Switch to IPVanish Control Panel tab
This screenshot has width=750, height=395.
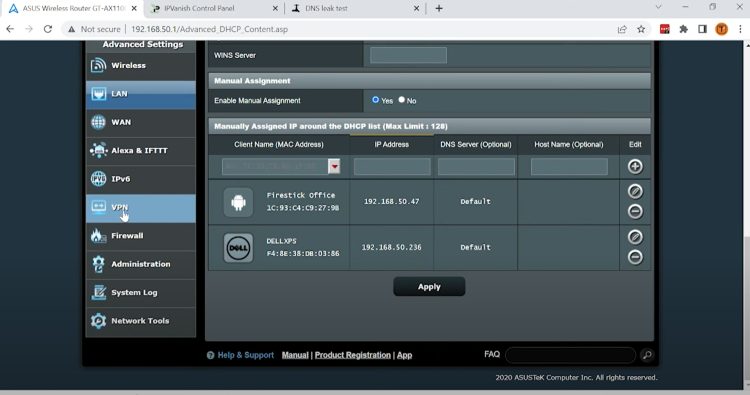pyautogui.click(x=199, y=8)
